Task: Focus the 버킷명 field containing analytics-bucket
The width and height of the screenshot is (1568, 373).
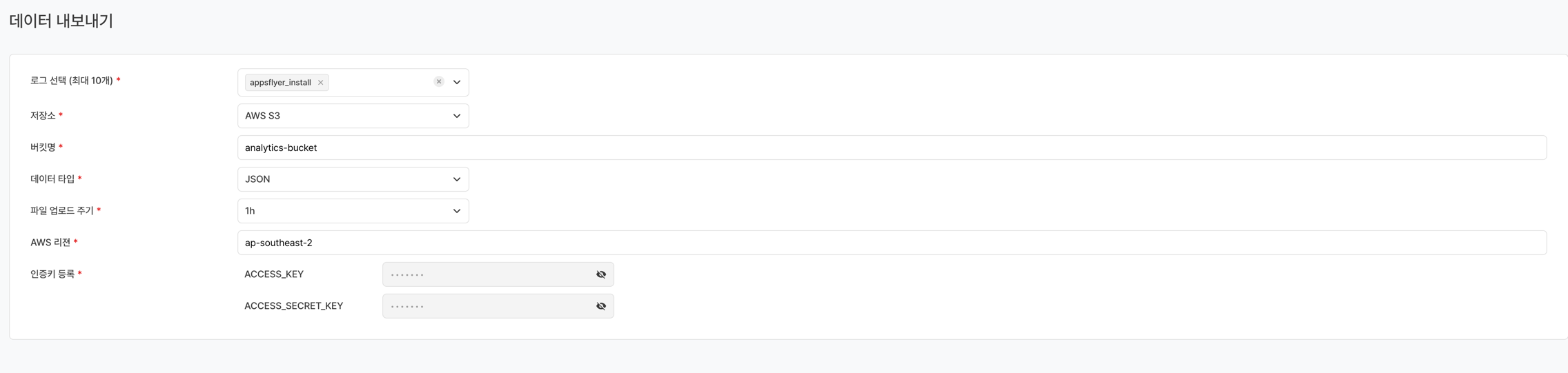Action: click(890, 148)
